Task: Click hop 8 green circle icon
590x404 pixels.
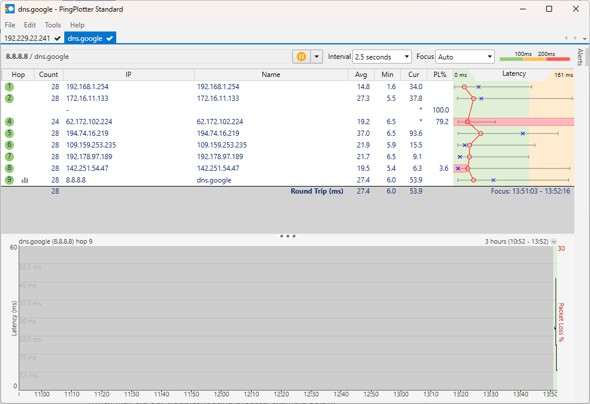Action: 9,168
